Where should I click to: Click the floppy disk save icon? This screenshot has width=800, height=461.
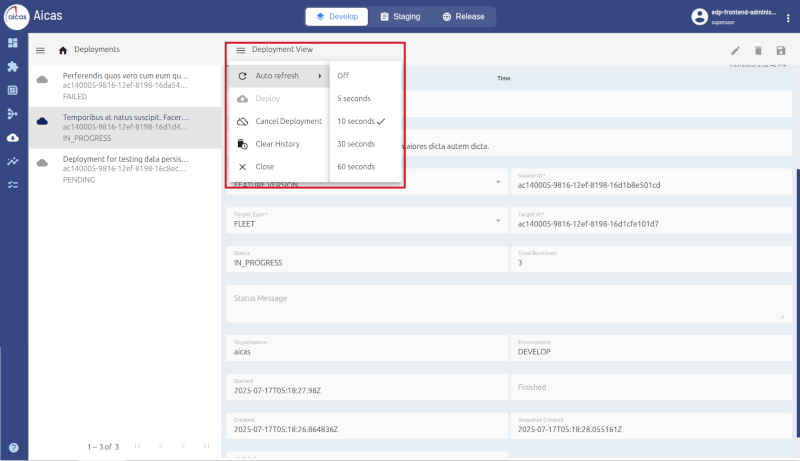pyautogui.click(x=781, y=50)
